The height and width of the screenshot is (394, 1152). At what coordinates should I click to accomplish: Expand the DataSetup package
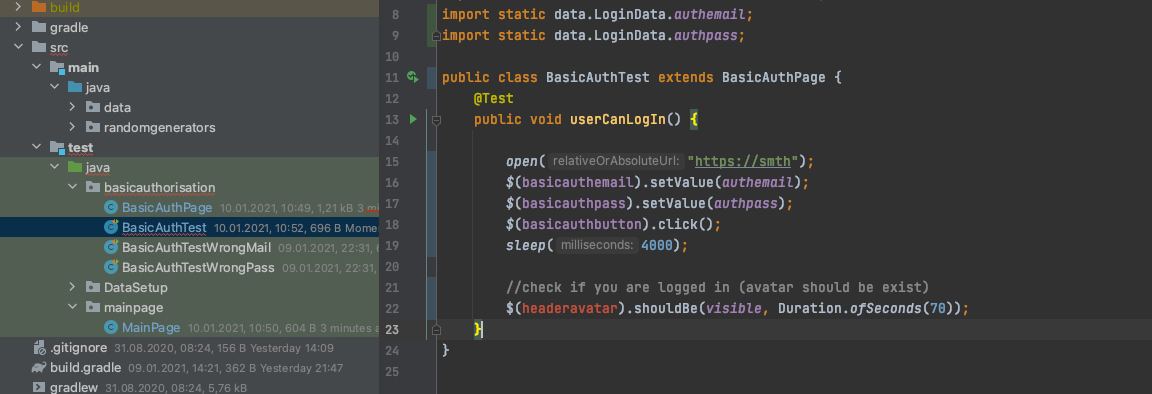point(72,287)
